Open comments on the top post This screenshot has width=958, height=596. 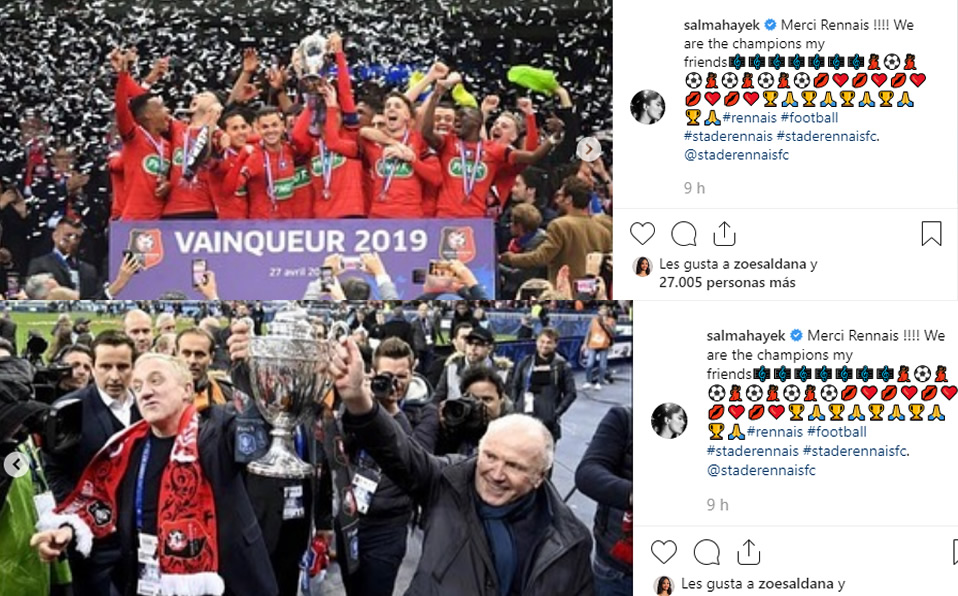(x=684, y=234)
